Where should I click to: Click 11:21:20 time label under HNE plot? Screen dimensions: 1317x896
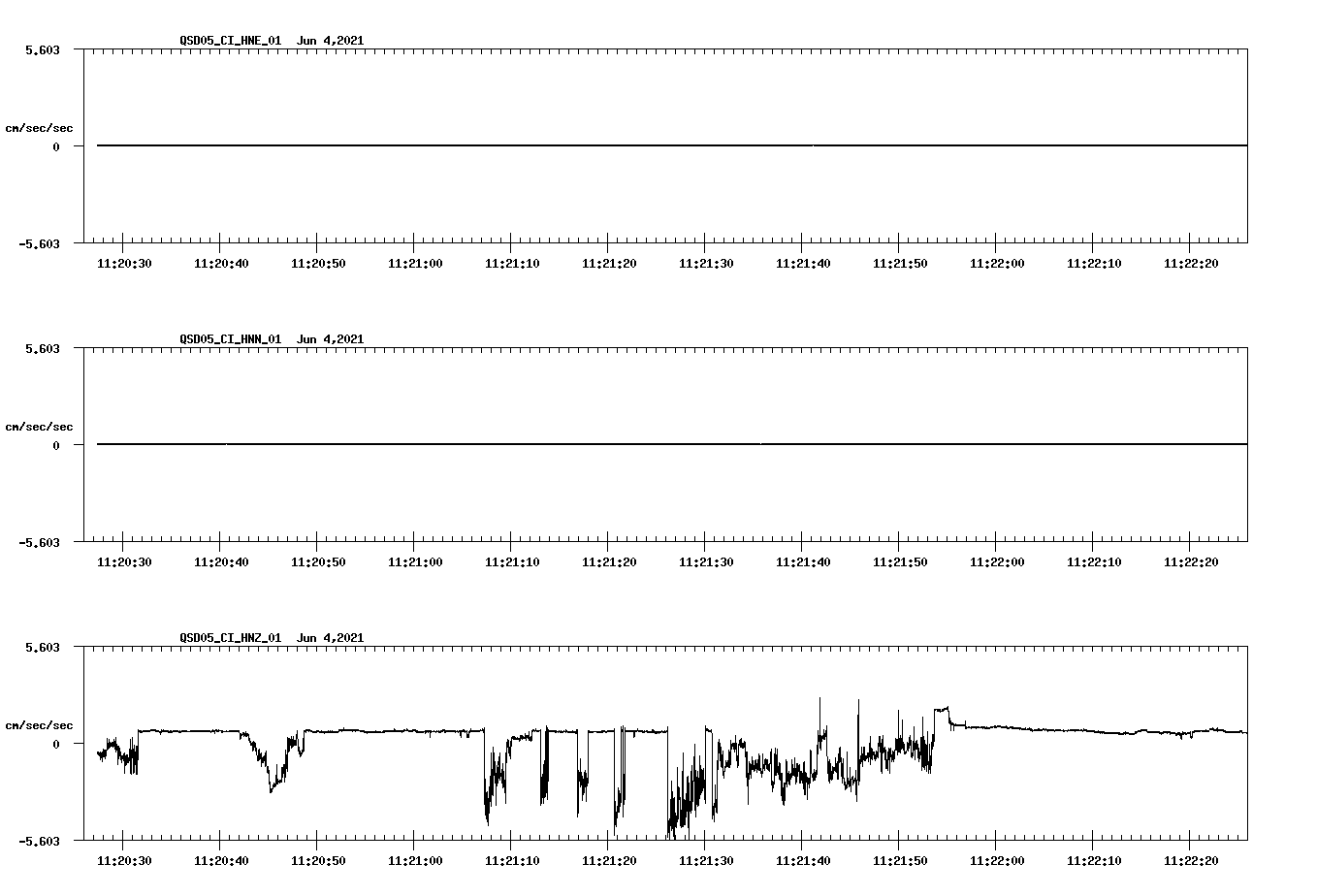pyautogui.click(x=609, y=264)
